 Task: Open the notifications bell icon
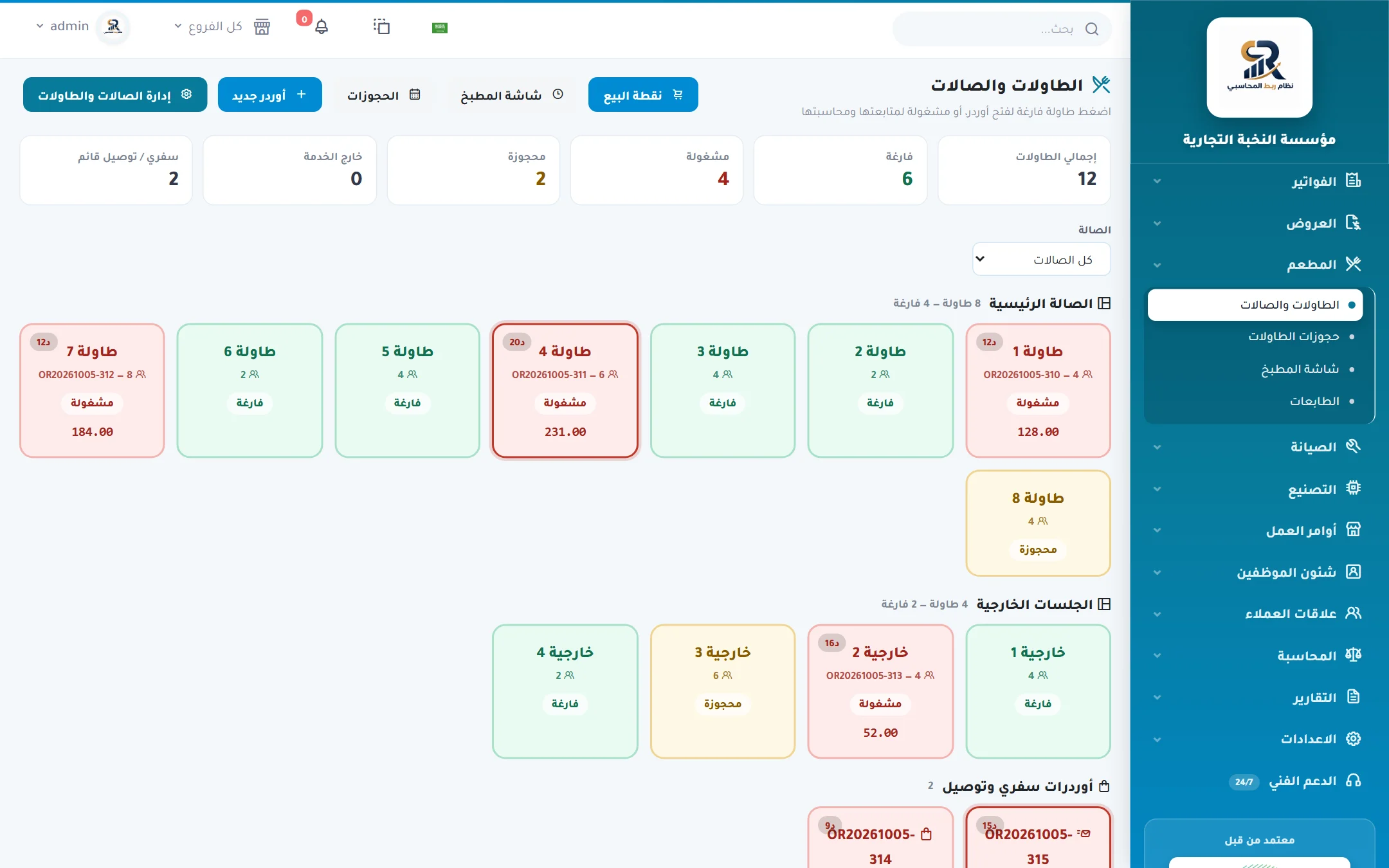[x=322, y=26]
